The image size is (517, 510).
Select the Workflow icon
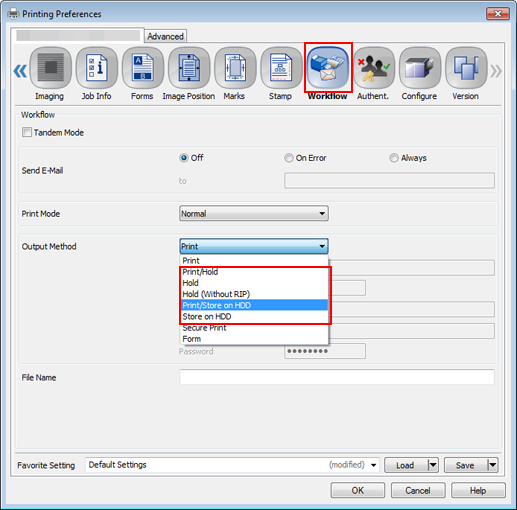(328, 68)
